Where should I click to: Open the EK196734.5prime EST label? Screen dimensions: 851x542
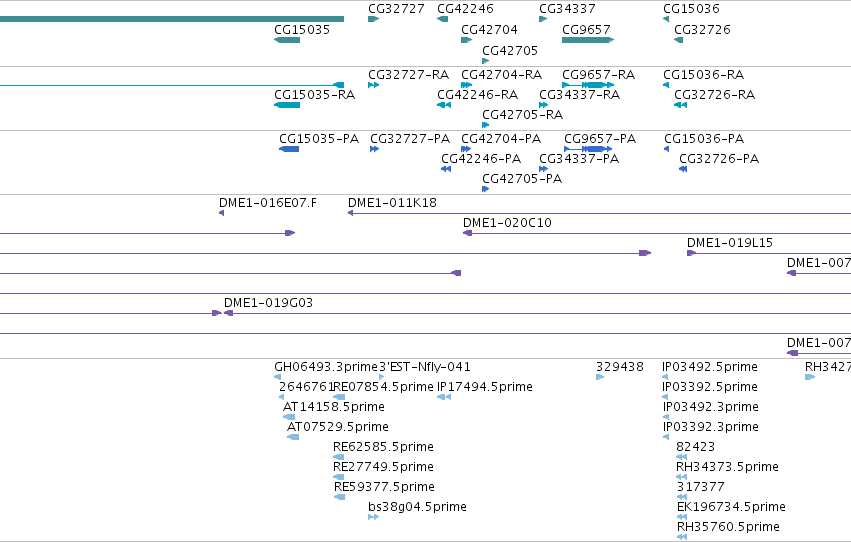tap(731, 508)
